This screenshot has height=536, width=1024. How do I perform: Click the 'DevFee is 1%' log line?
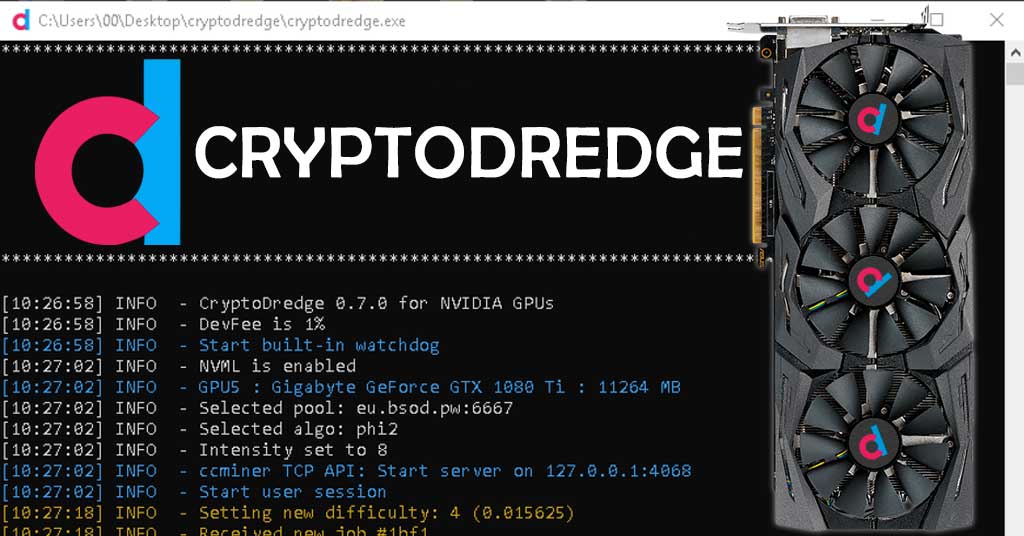(x=163, y=324)
